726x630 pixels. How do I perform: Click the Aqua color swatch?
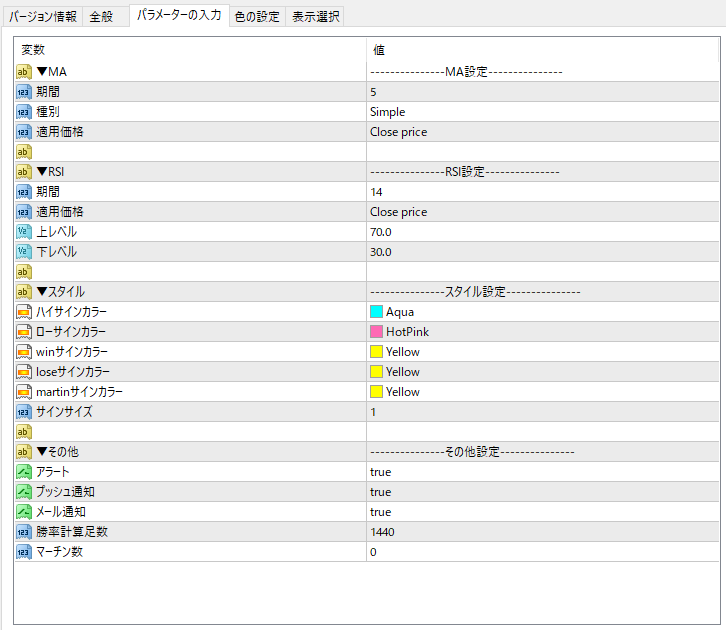[376, 312]
